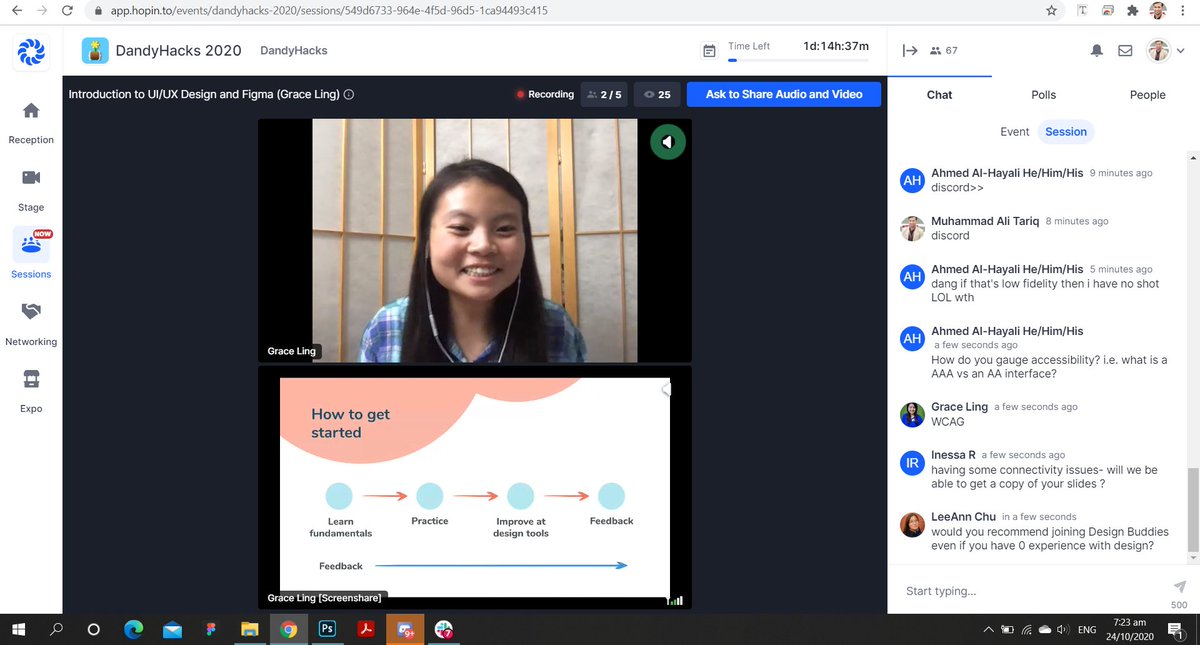Send the chat message with the arrow icon
1200x645 pixels.
tap(1179, 589)
